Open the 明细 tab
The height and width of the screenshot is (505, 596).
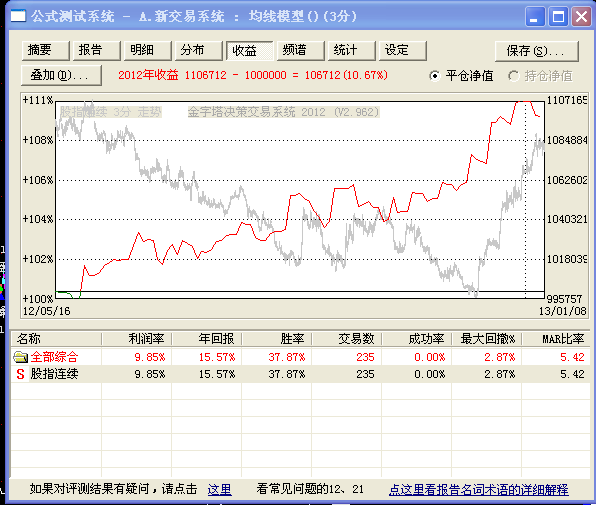(147, 51)
